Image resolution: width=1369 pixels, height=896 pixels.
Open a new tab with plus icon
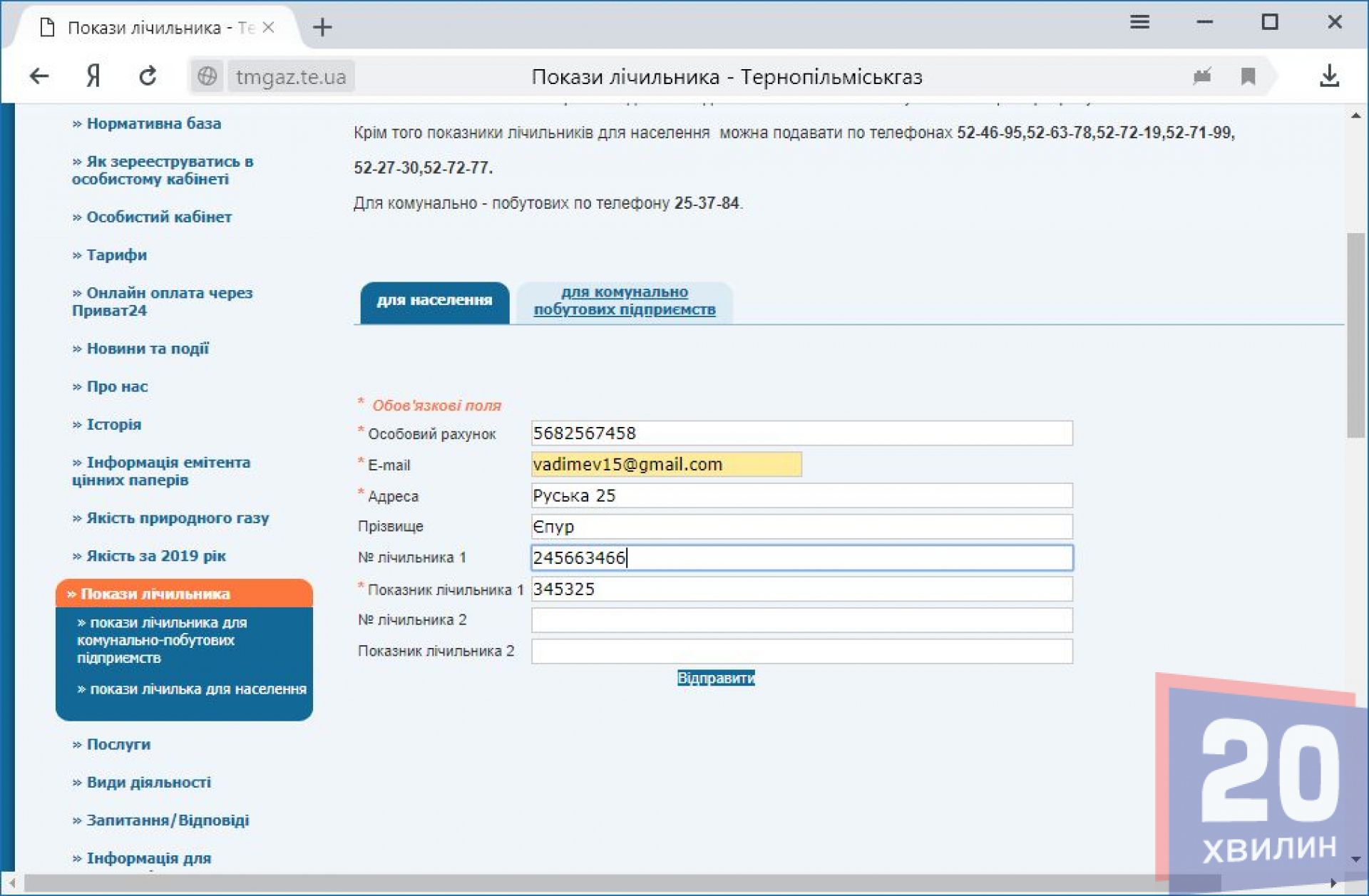click(322, 28)
